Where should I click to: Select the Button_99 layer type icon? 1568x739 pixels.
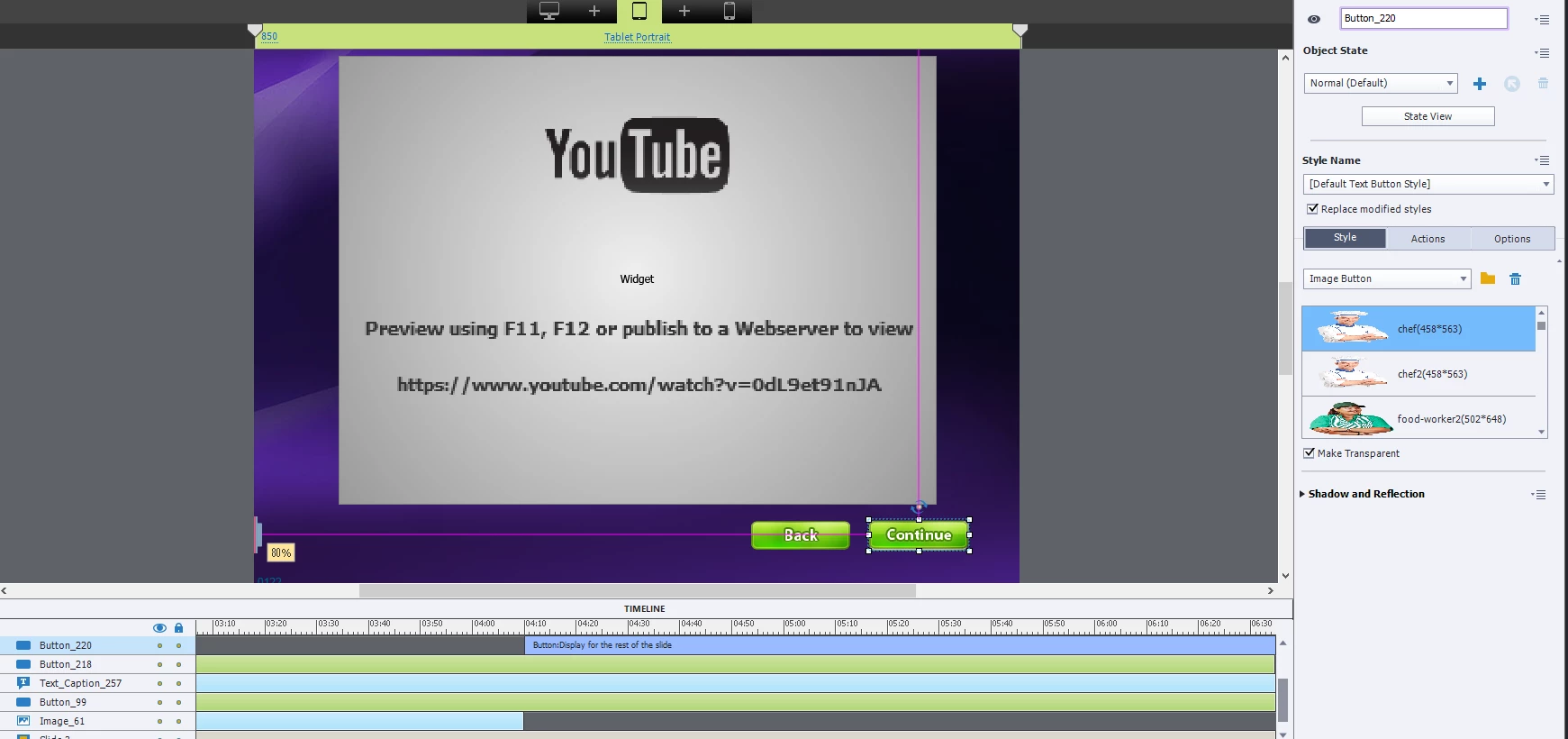click(23, 702)
